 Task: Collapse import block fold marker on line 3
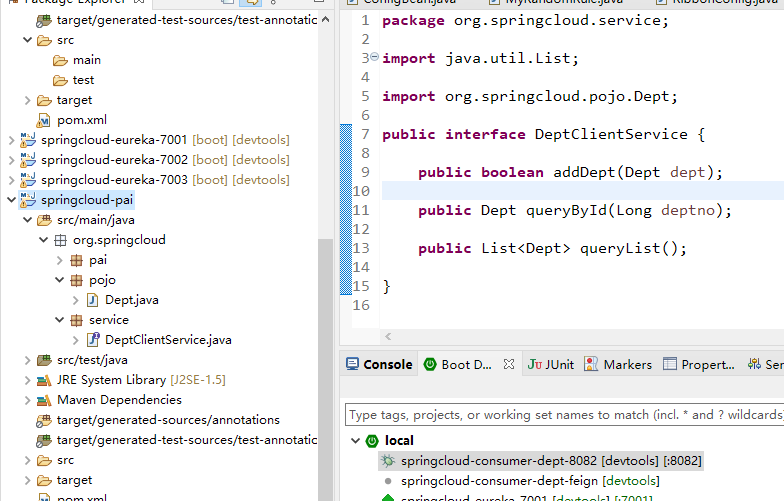tap(374, 57)
